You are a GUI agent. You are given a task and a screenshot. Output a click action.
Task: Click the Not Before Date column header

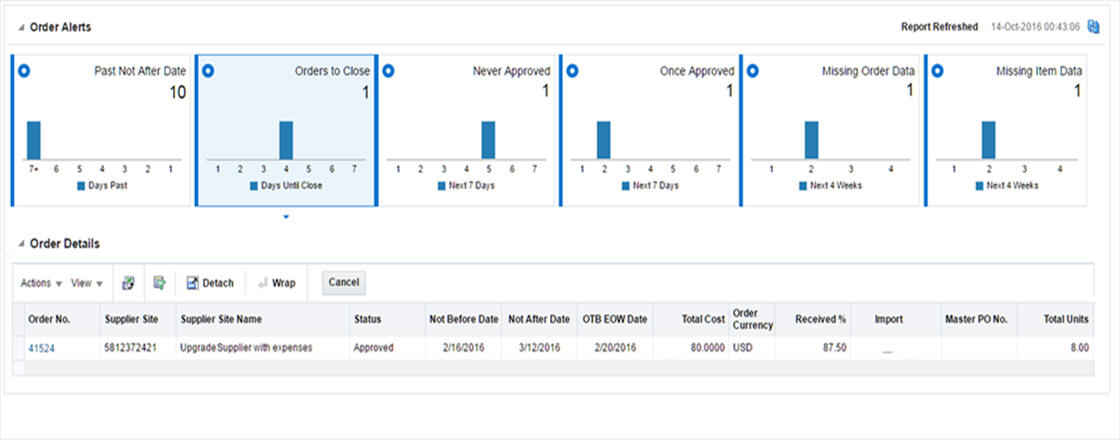pyautogui.click(x=464, y=319)
